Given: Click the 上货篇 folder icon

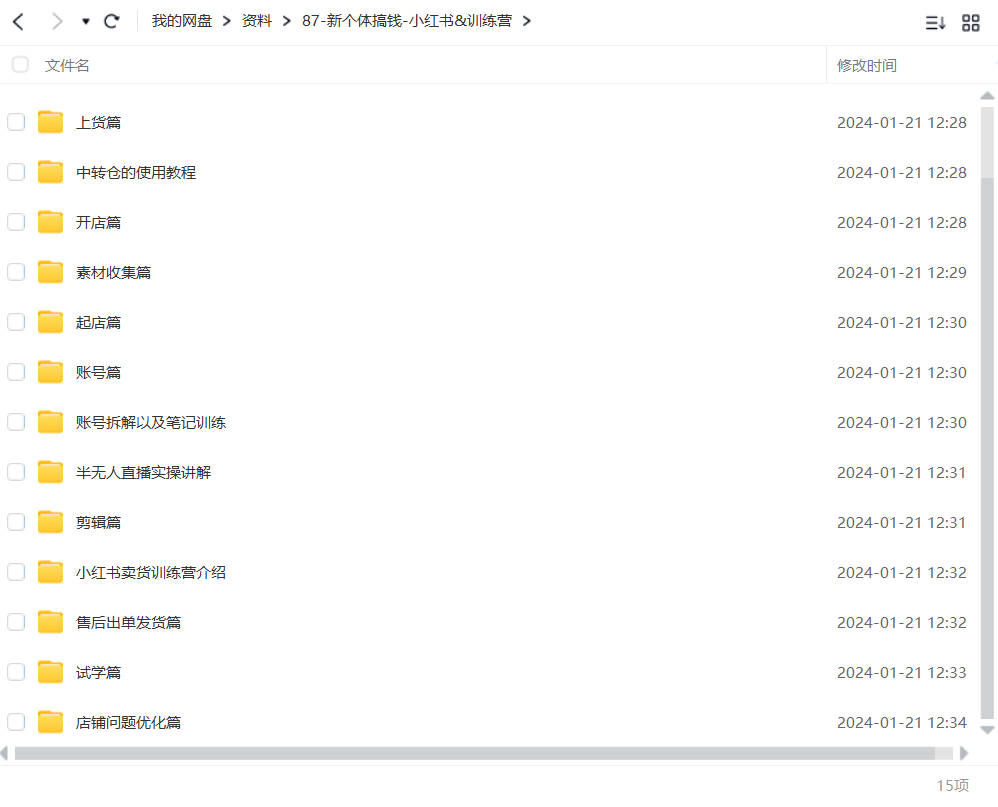Looking at the screenshot, I should tap(50, 122).
